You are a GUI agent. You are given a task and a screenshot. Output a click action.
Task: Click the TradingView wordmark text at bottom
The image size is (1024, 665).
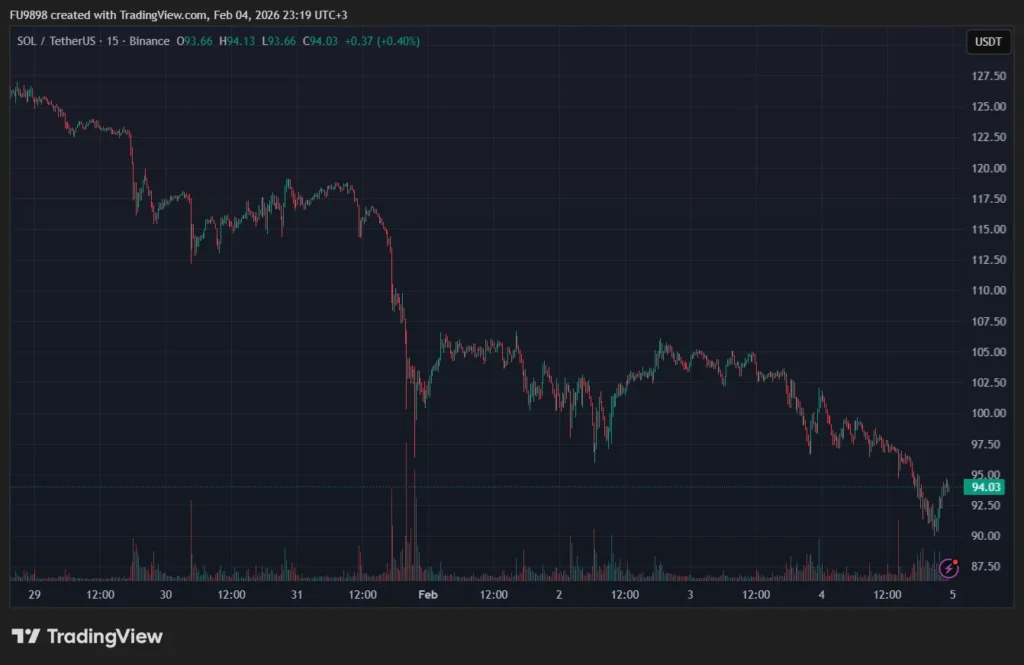[x=104, y=636]
